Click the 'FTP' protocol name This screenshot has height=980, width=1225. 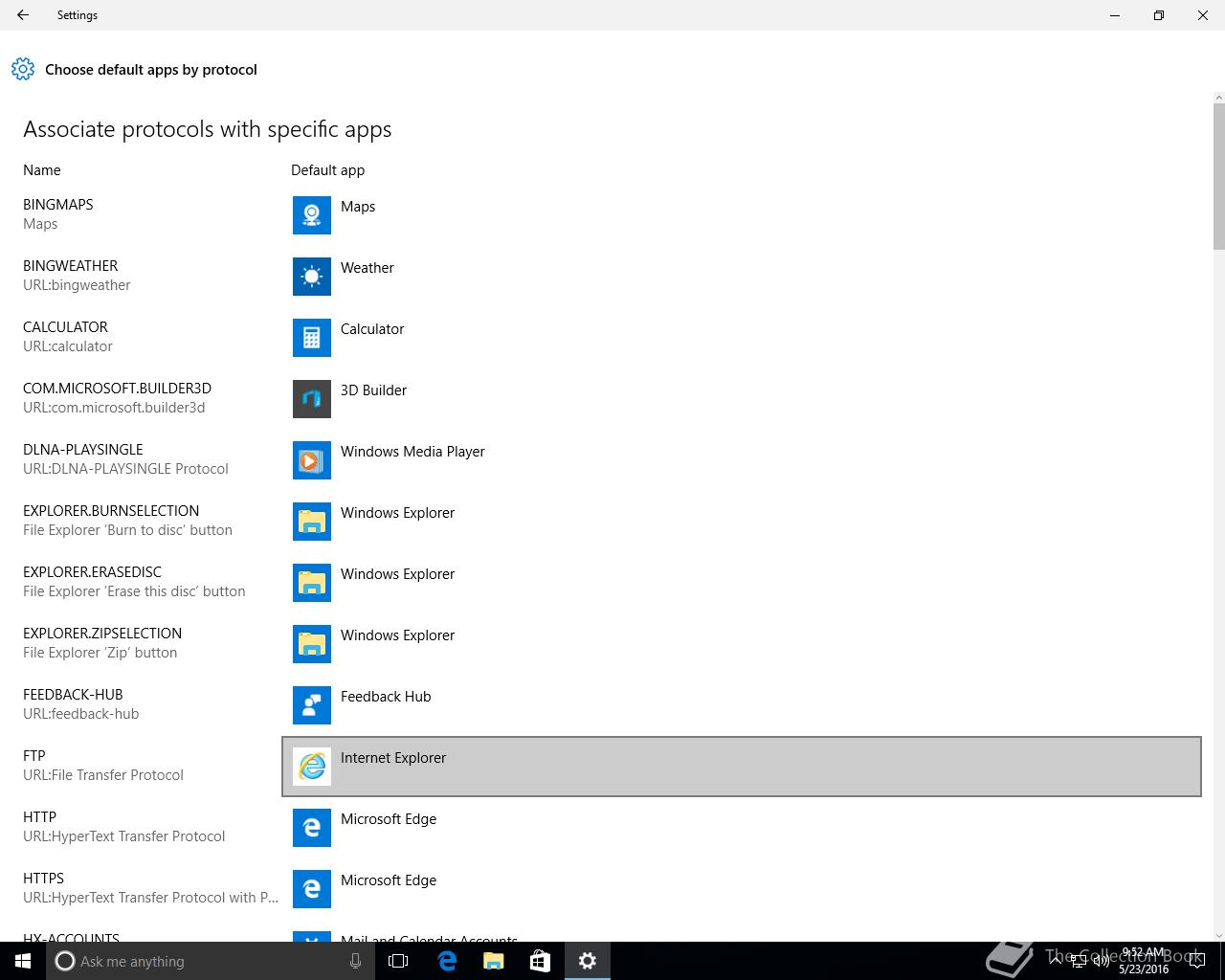[x=34, y=756]
